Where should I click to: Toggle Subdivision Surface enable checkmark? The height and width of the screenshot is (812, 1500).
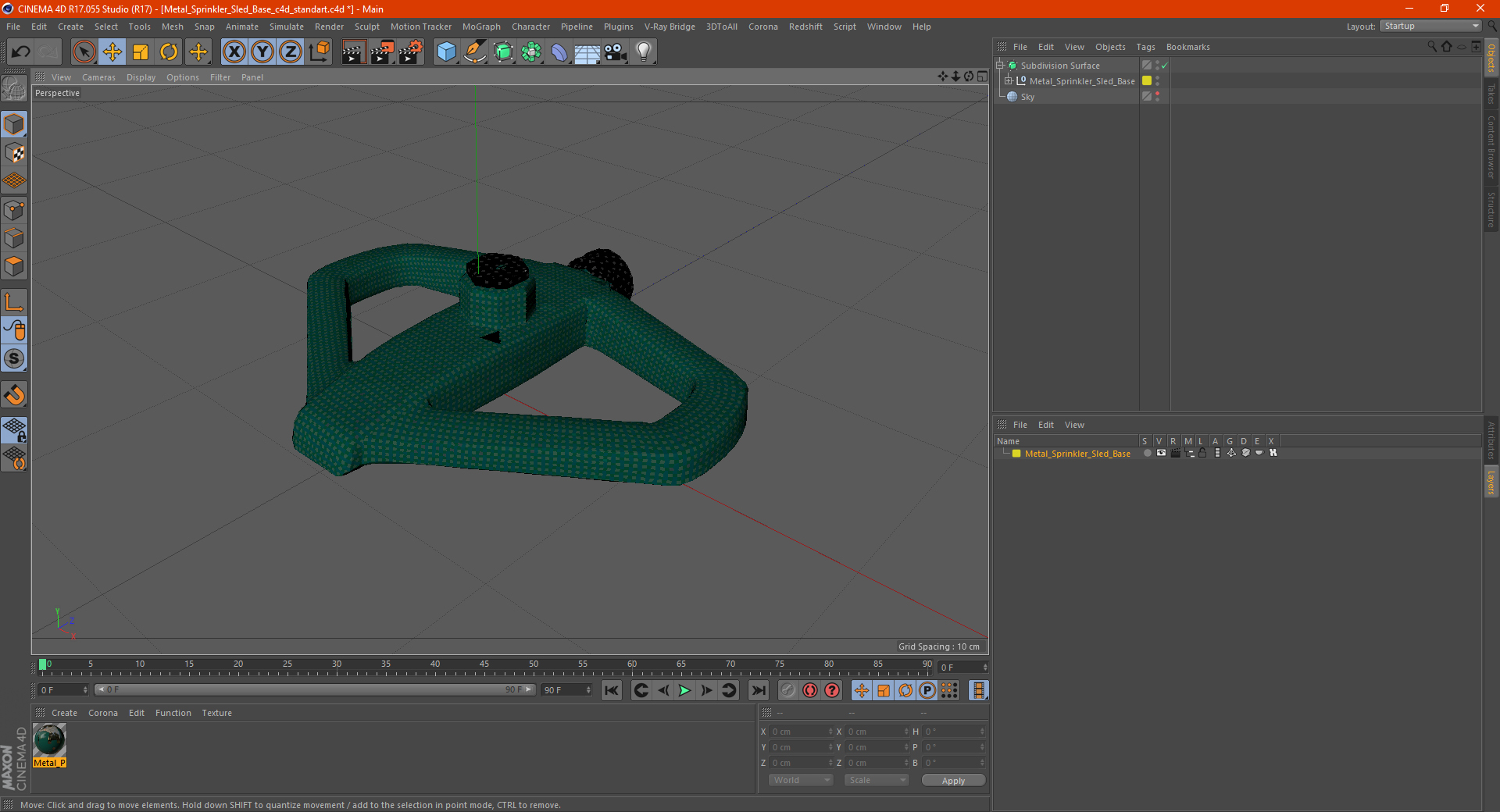pyautogui.click(x=1165, y=66)
